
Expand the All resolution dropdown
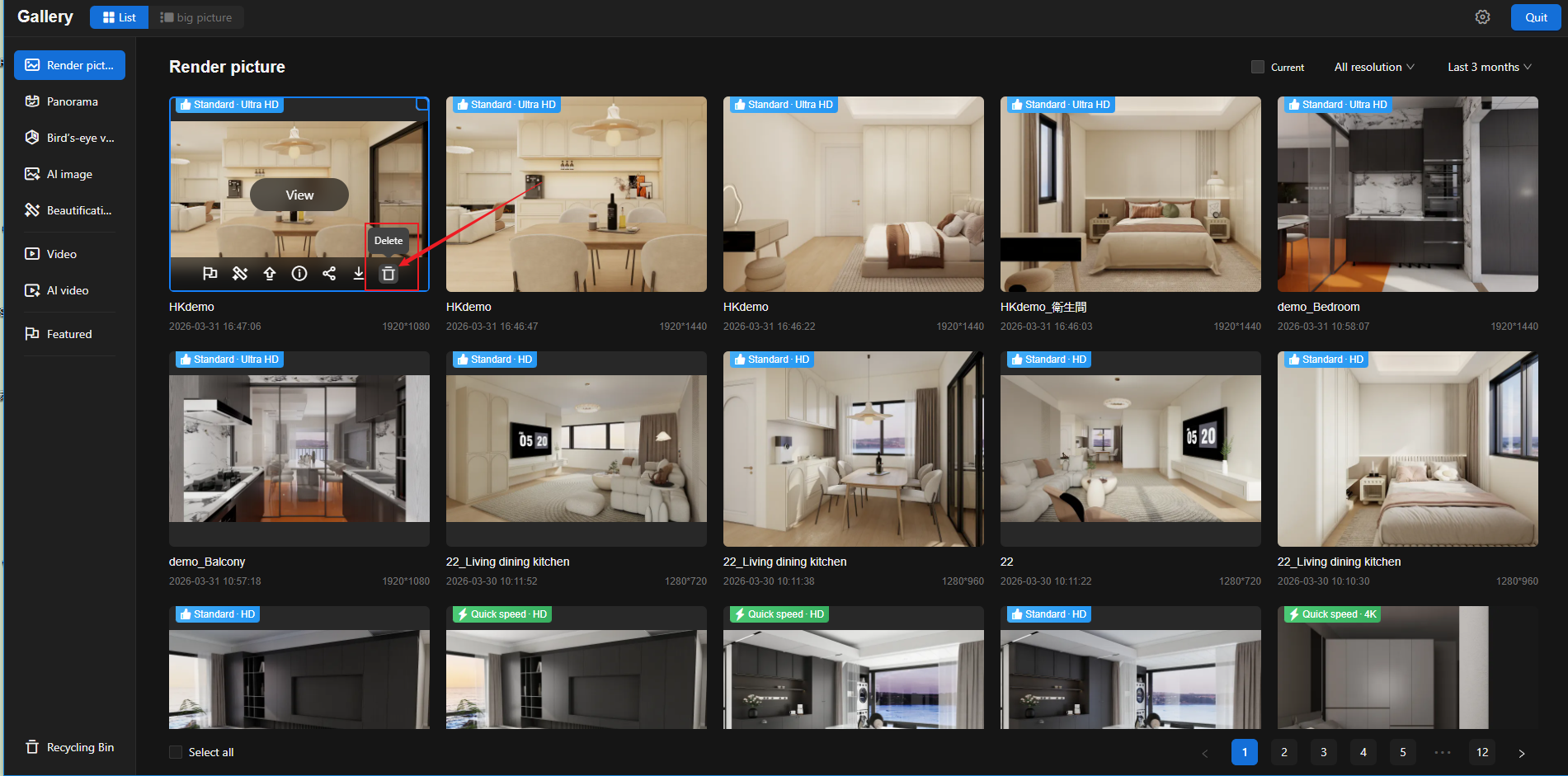pyautogui.click(x=1373, y=67)
